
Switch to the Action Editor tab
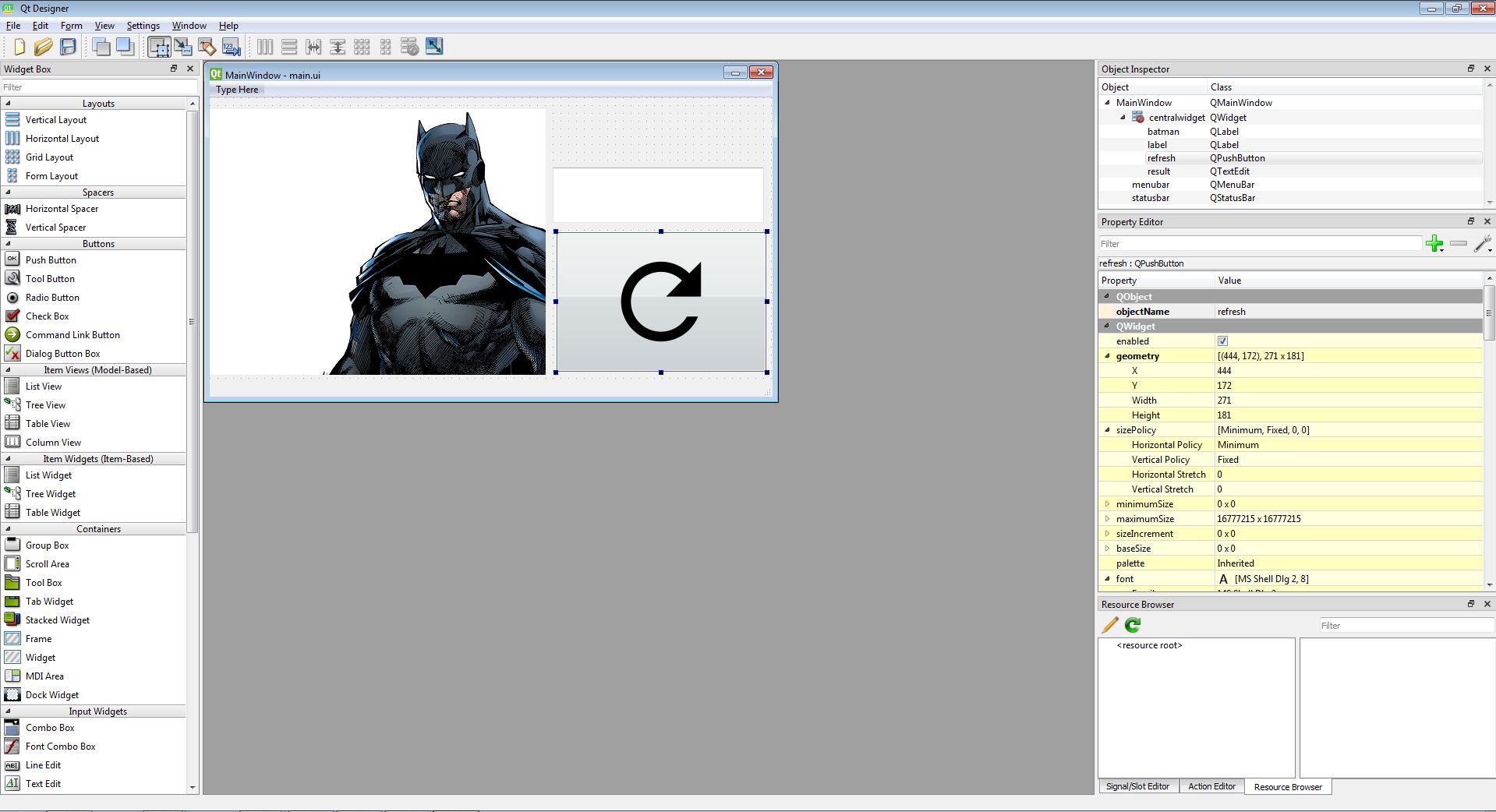click(x=1211, y=786)
